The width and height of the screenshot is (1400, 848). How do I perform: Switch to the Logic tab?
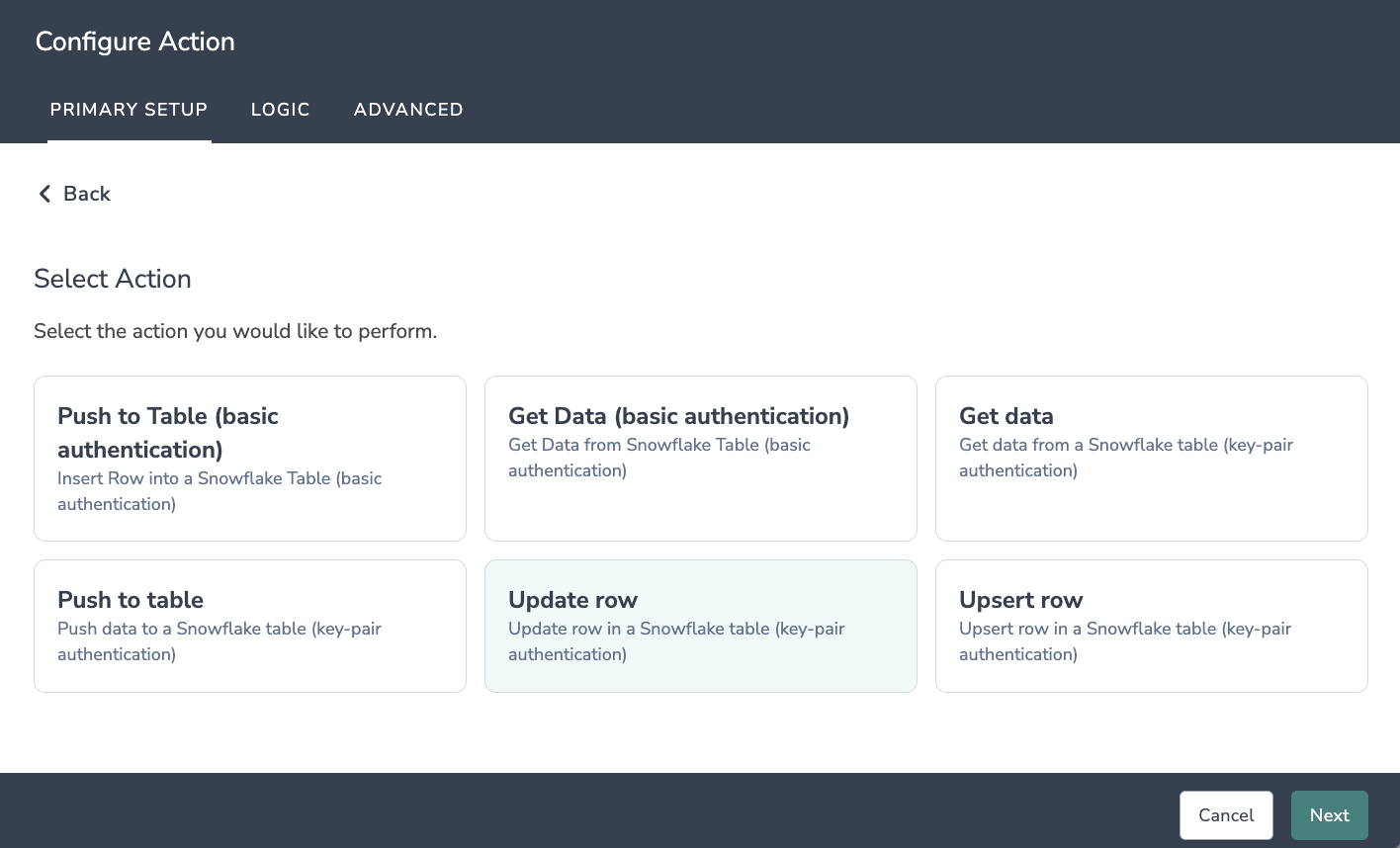coord(281,110)
